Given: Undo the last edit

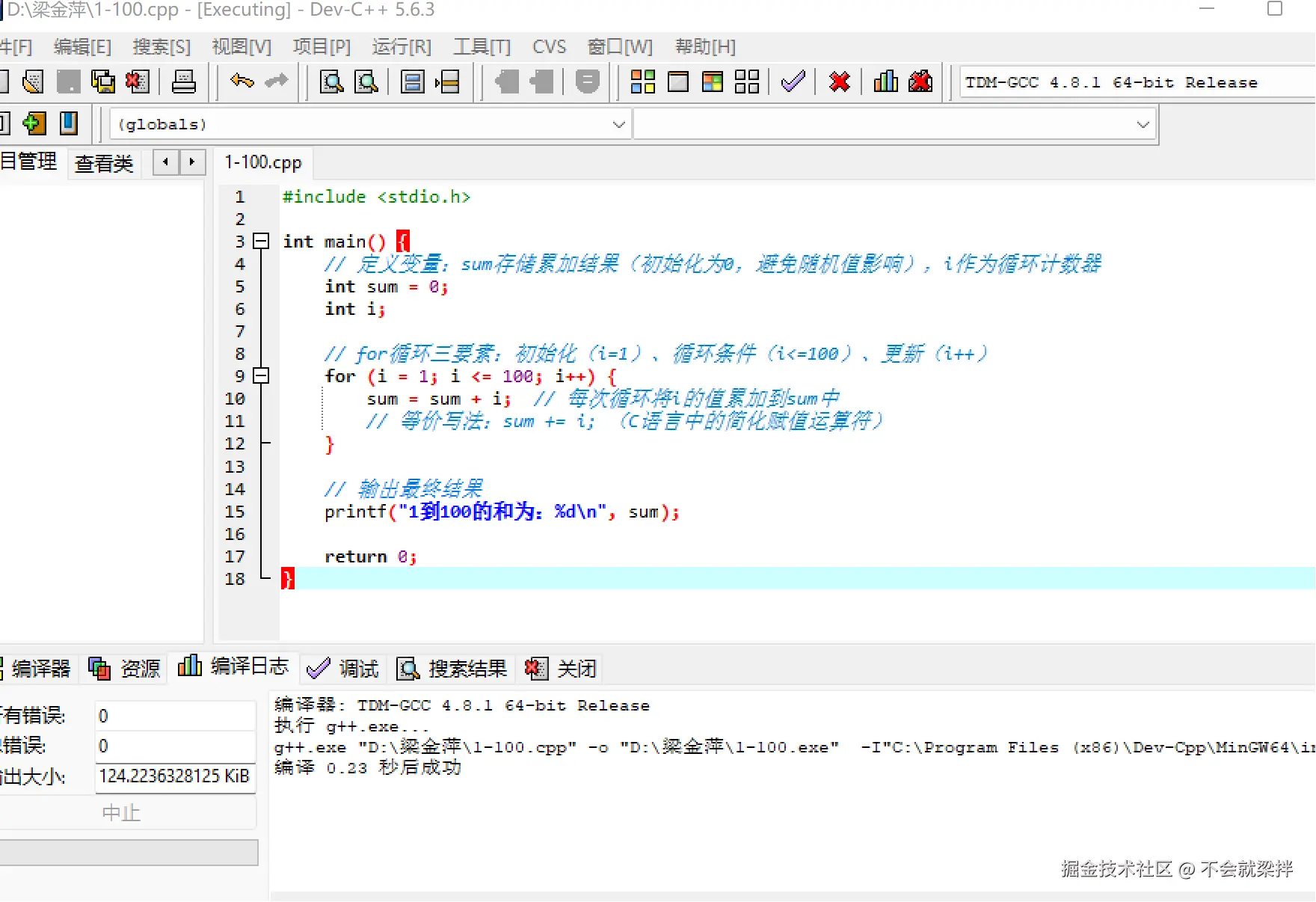Looking at the screenshot, I should click(242, 81).
